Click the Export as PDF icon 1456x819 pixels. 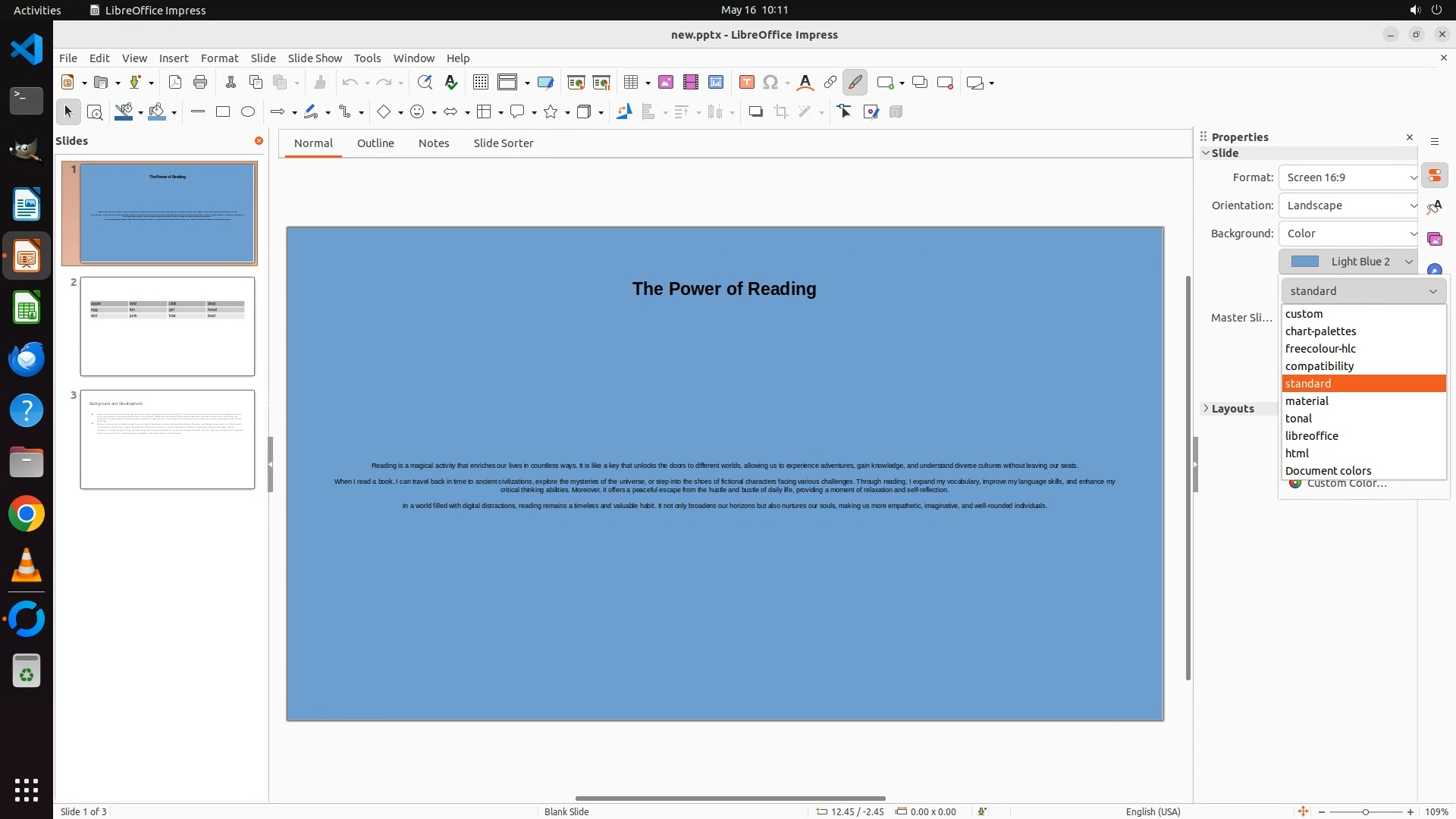click(175, 83)
